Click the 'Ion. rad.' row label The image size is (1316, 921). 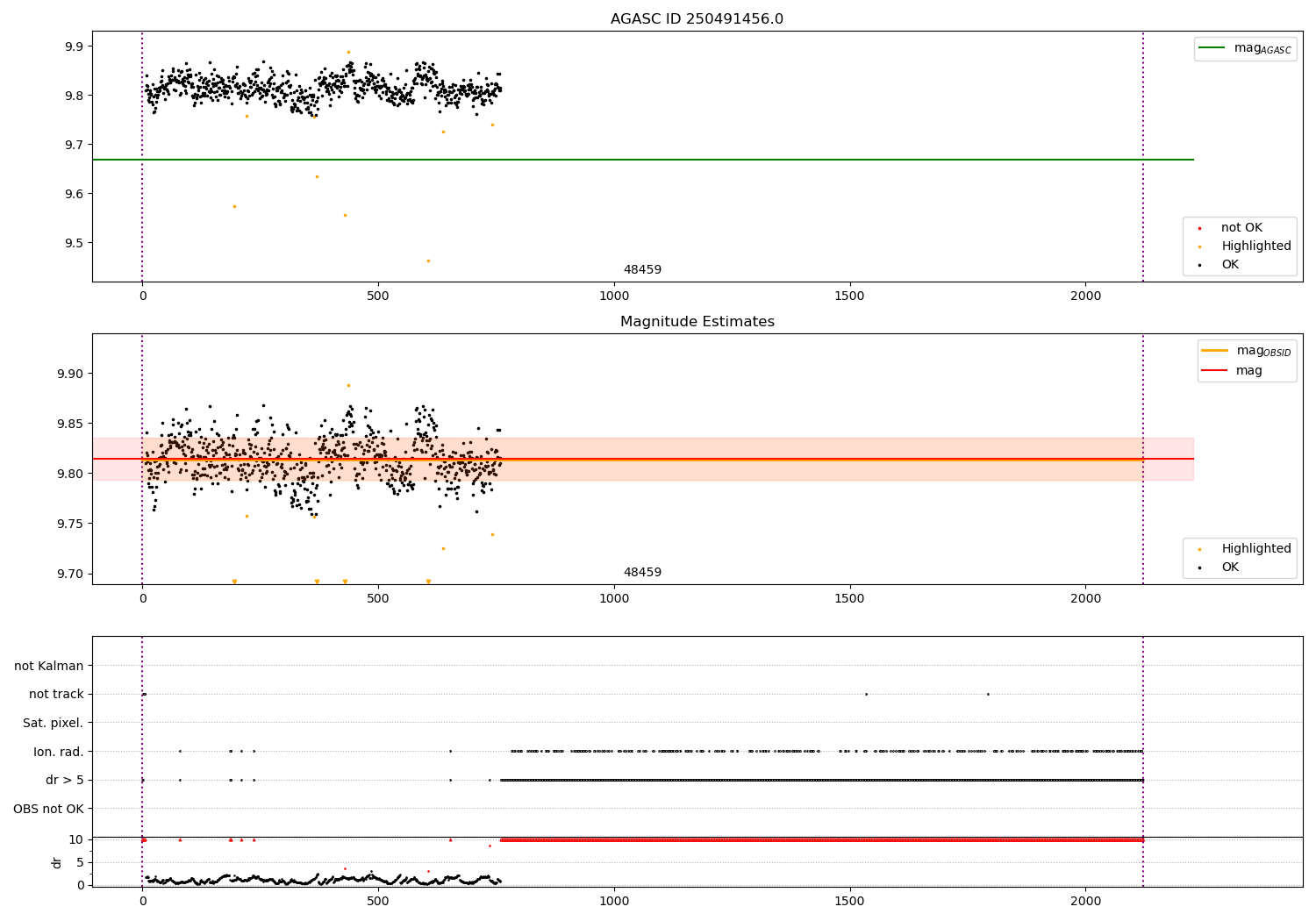click(x=59, y=752)
